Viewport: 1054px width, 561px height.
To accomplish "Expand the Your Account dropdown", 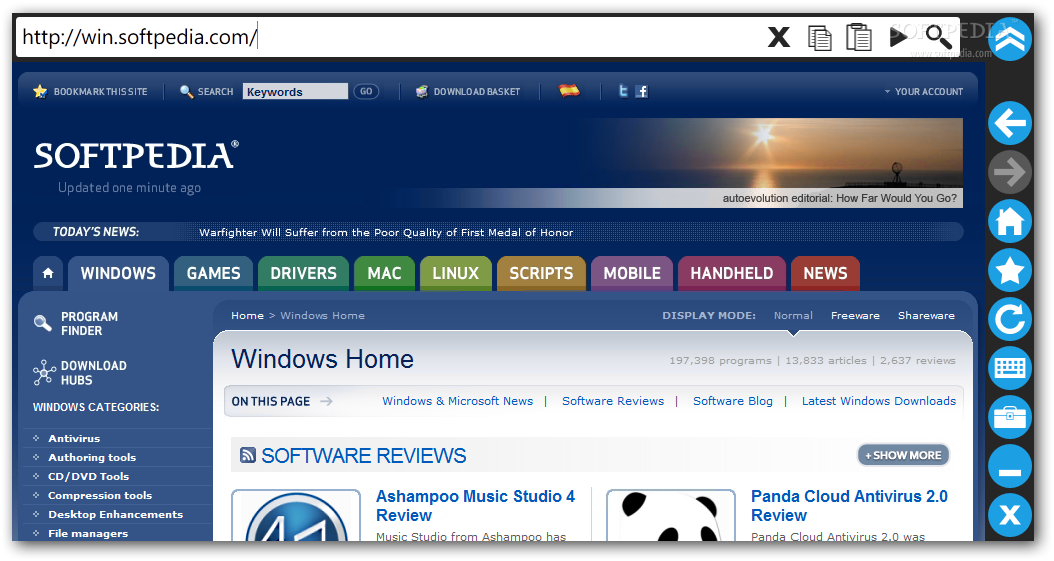I will 924,91.
